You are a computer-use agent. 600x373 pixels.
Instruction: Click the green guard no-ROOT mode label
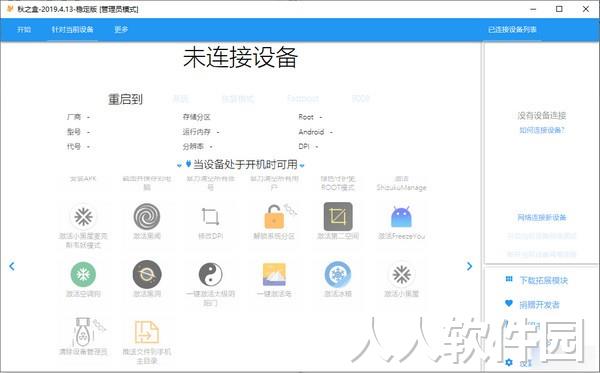(338, 183)
